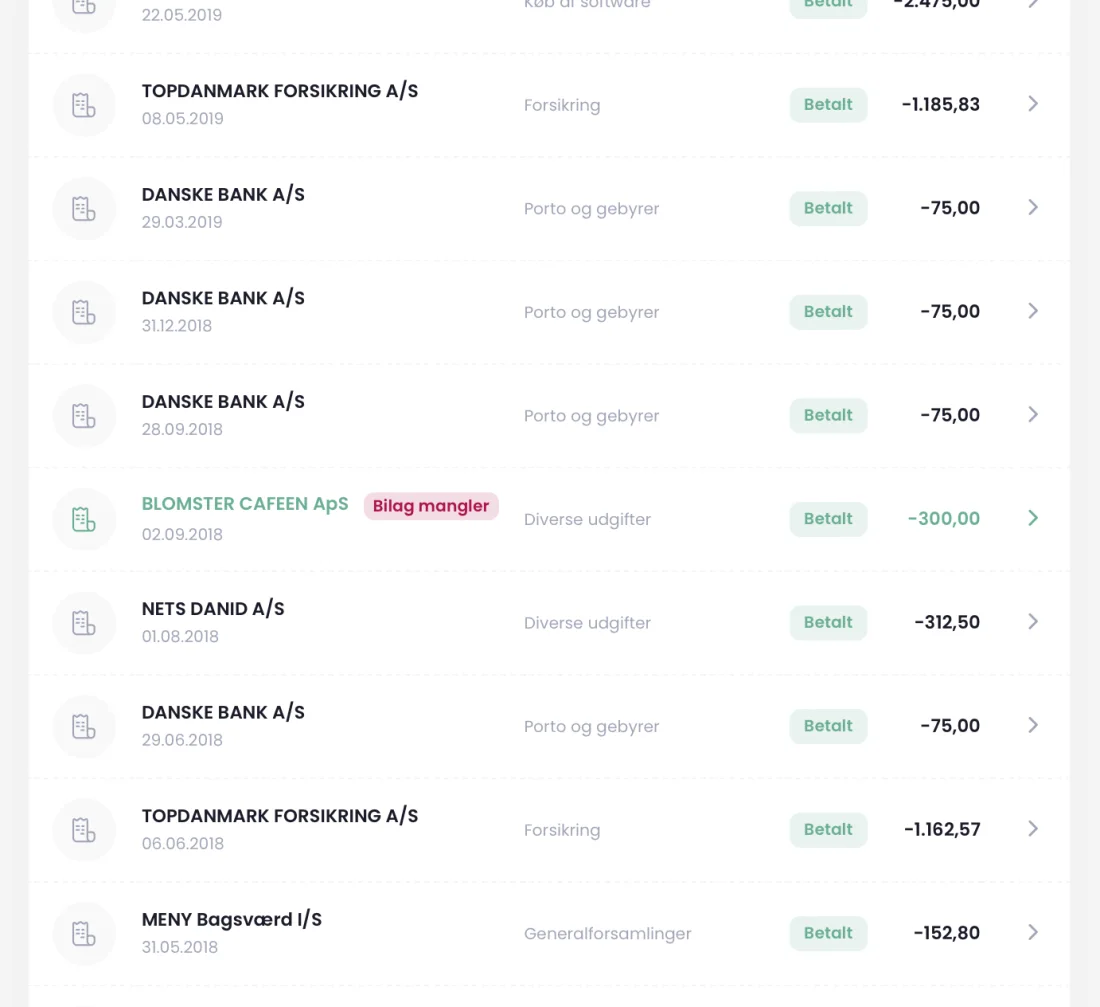1100x1007 pixels.
Task: Click the -300,00 amount in green
Action: click(x=944, y=519)
